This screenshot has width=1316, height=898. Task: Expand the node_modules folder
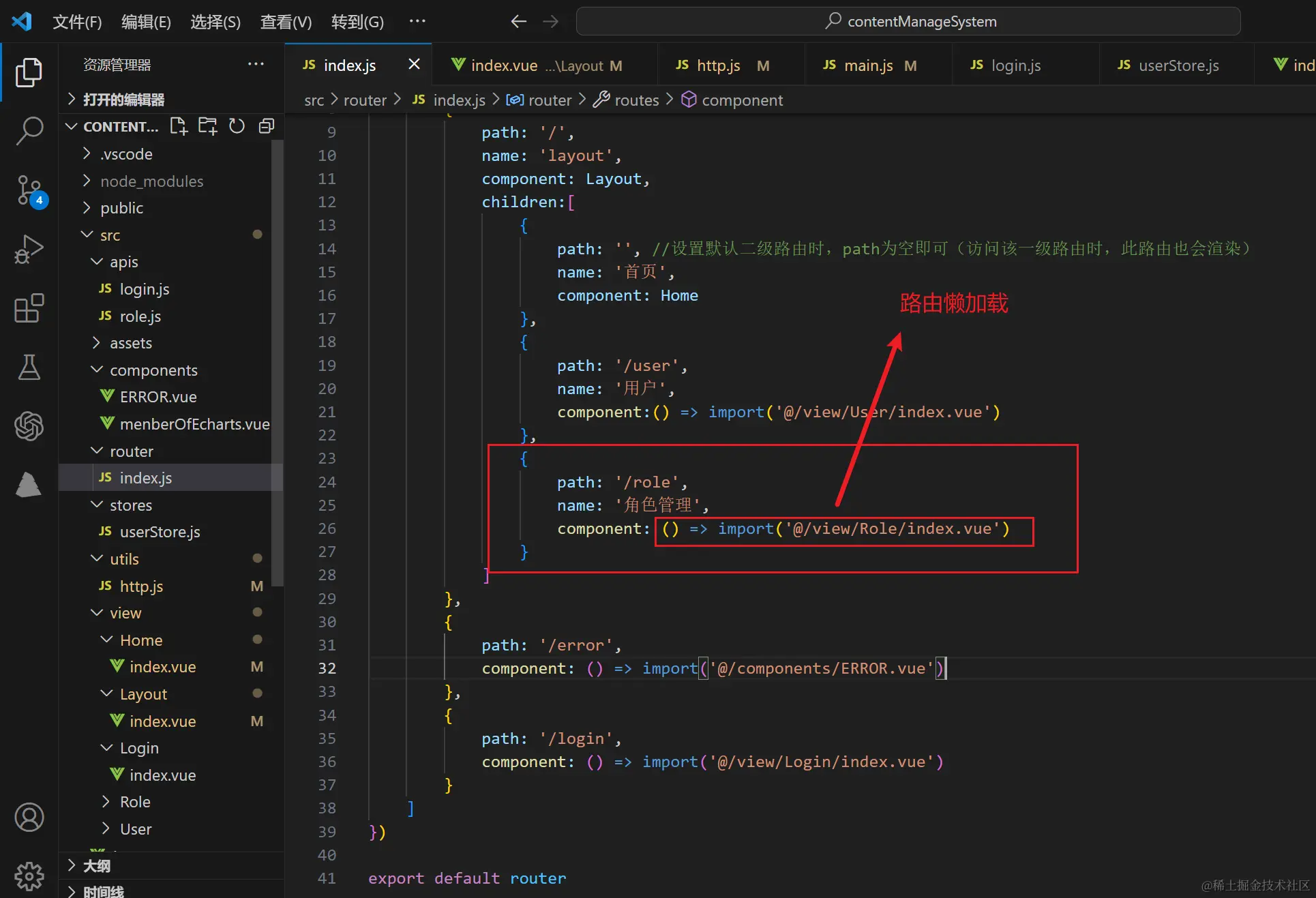(x=151, y=181)
